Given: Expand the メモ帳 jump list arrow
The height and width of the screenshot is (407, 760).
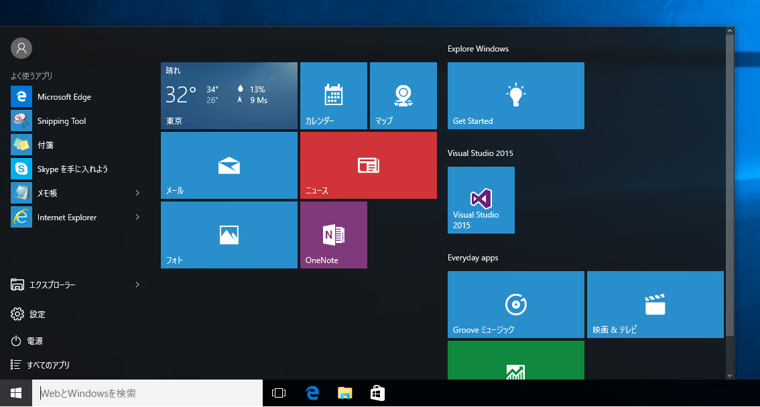Looking at the screenshot, I should 137,193.
